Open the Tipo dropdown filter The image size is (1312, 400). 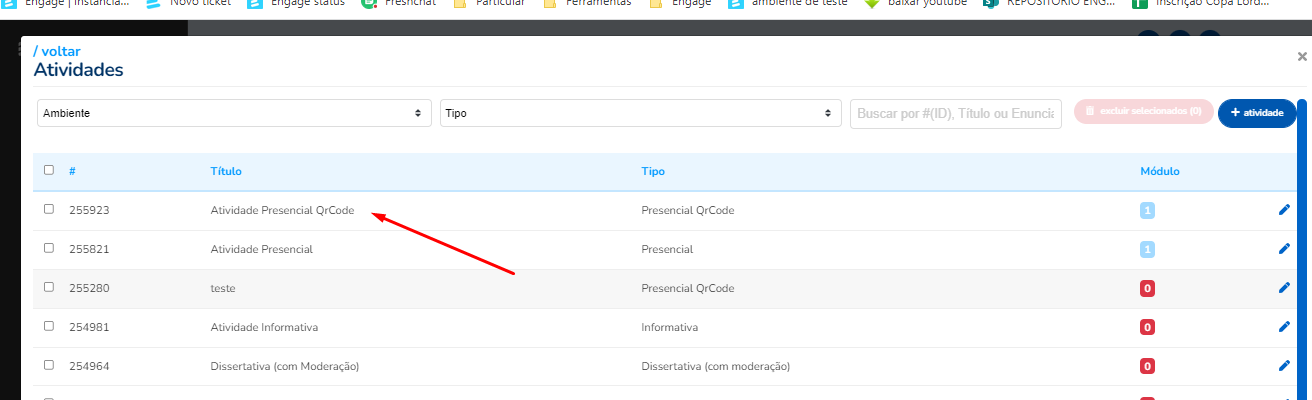pos(640,113)
